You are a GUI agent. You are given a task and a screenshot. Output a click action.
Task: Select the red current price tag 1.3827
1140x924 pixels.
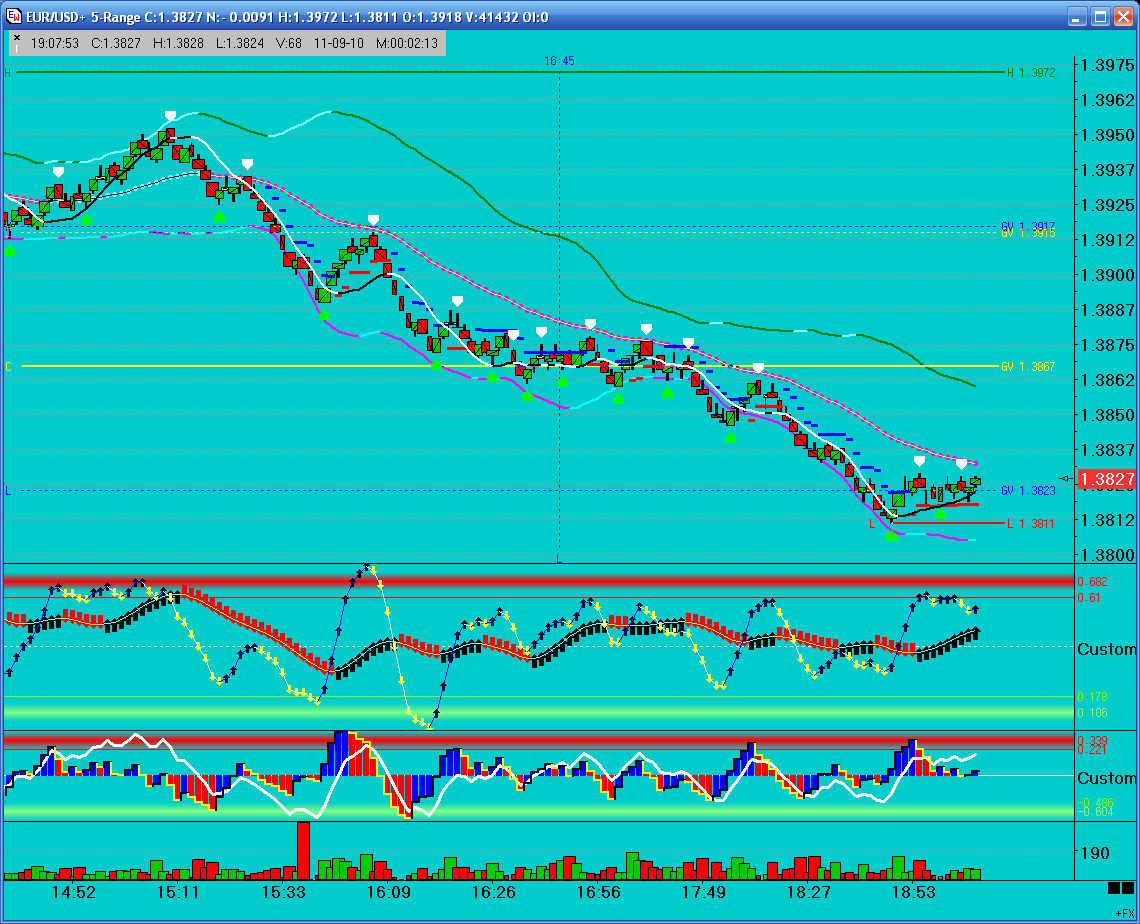[1106, 479]
